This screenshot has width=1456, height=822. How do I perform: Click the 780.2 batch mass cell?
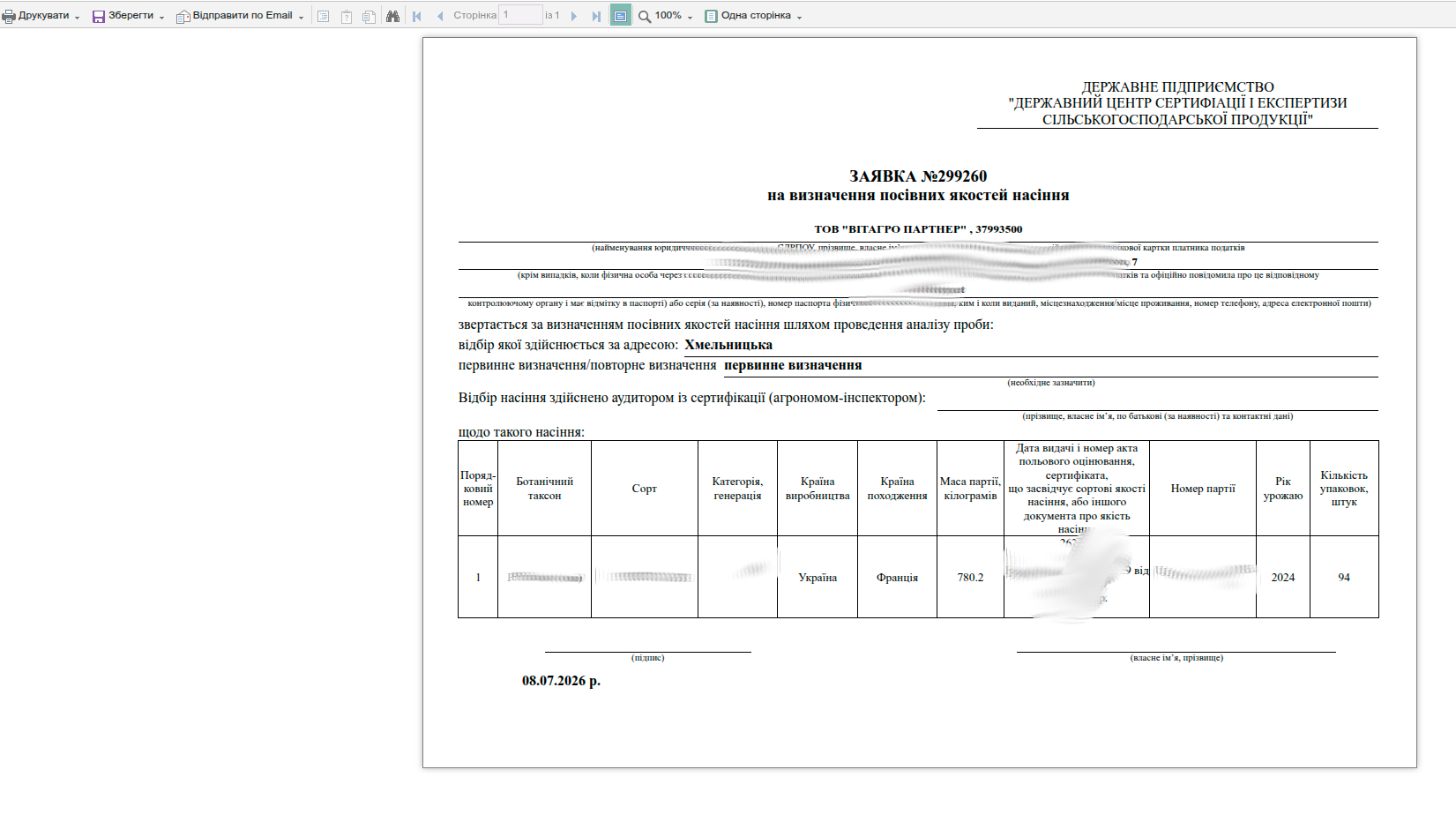click(970, 578)
